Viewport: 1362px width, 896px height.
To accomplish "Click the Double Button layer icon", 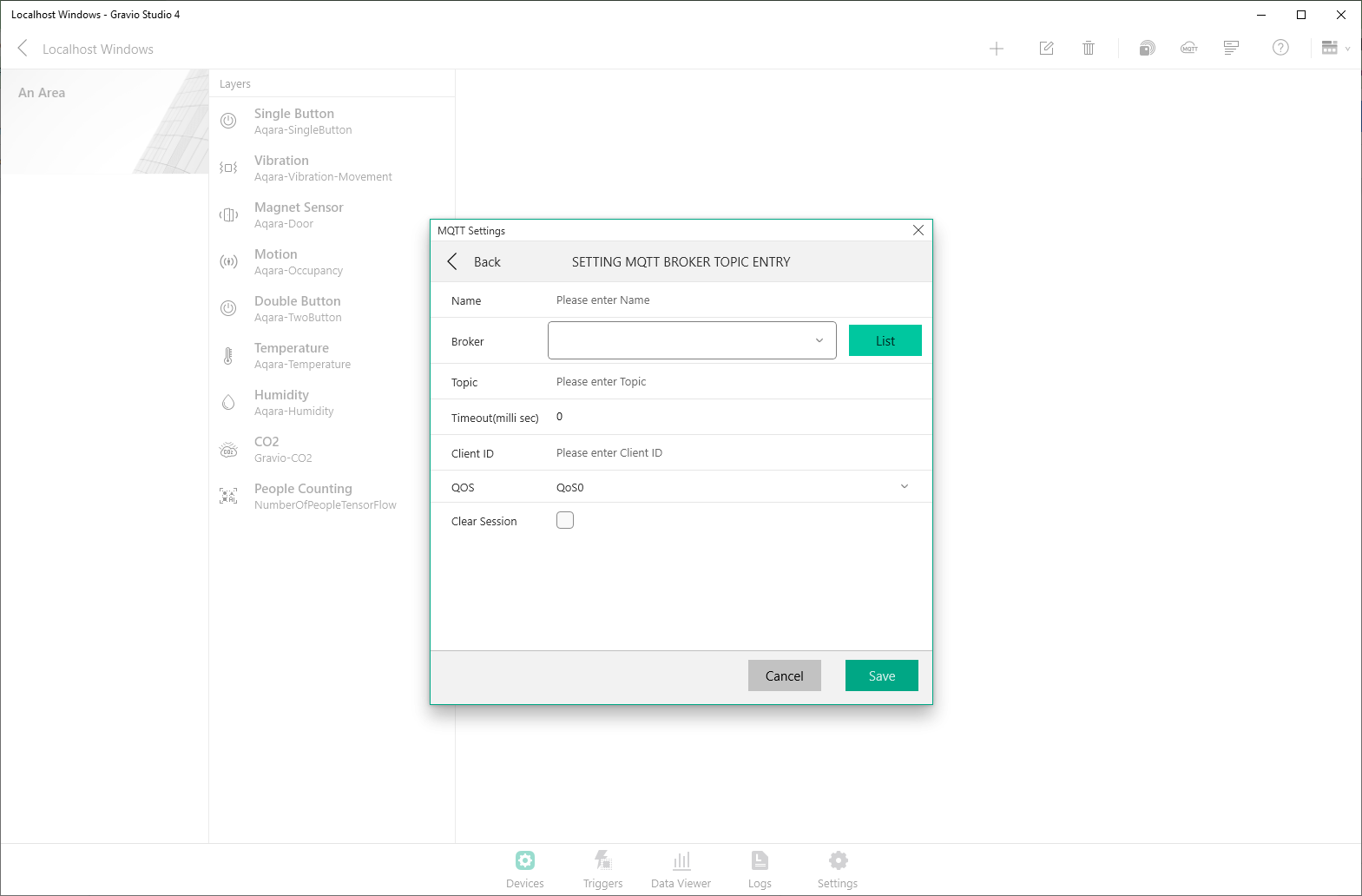I will [x=228, y=308].
